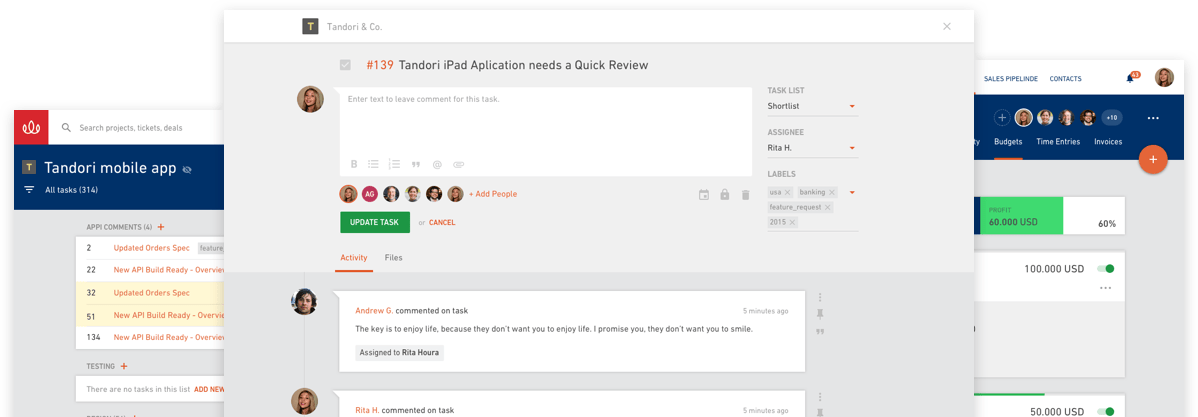This screenshot has height=417, width=1198.
Task: Remove the banking label
Action: click(x=832, y=192)
